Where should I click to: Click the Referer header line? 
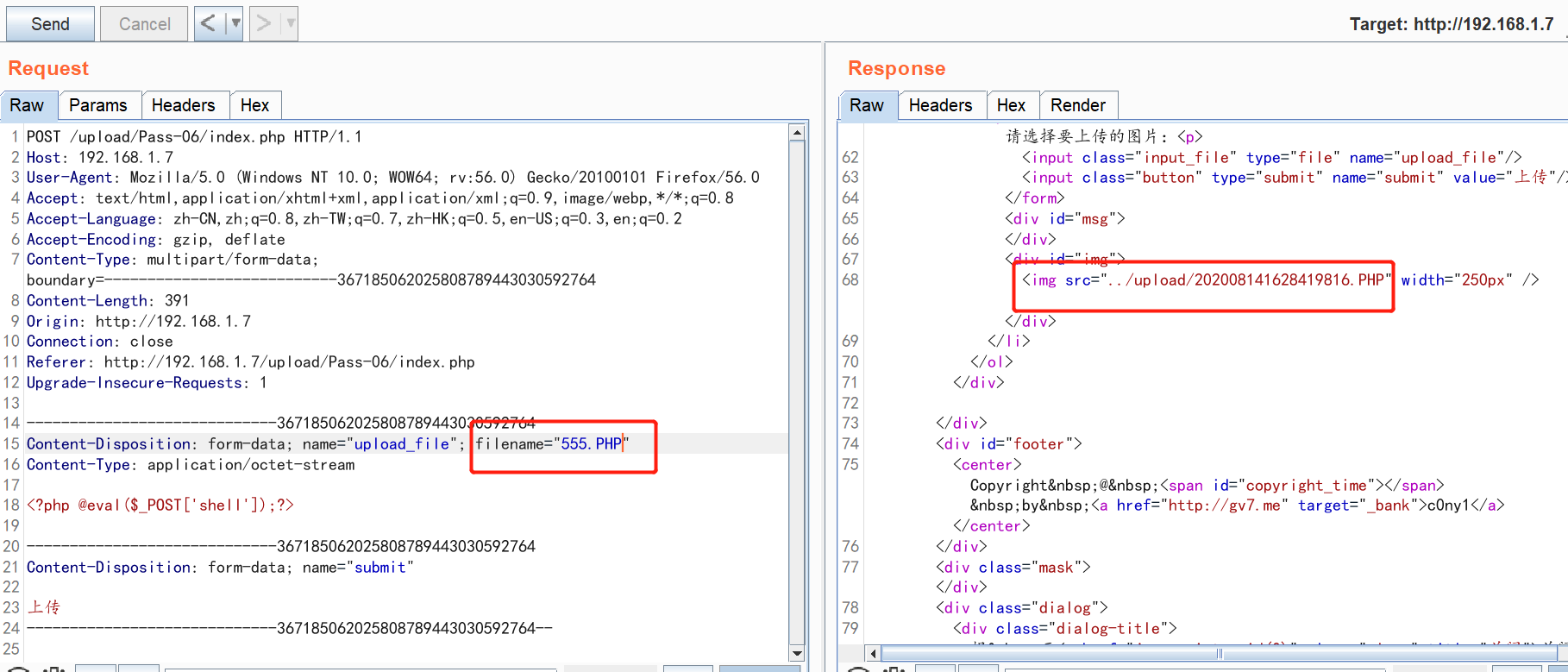coord(250,361)
